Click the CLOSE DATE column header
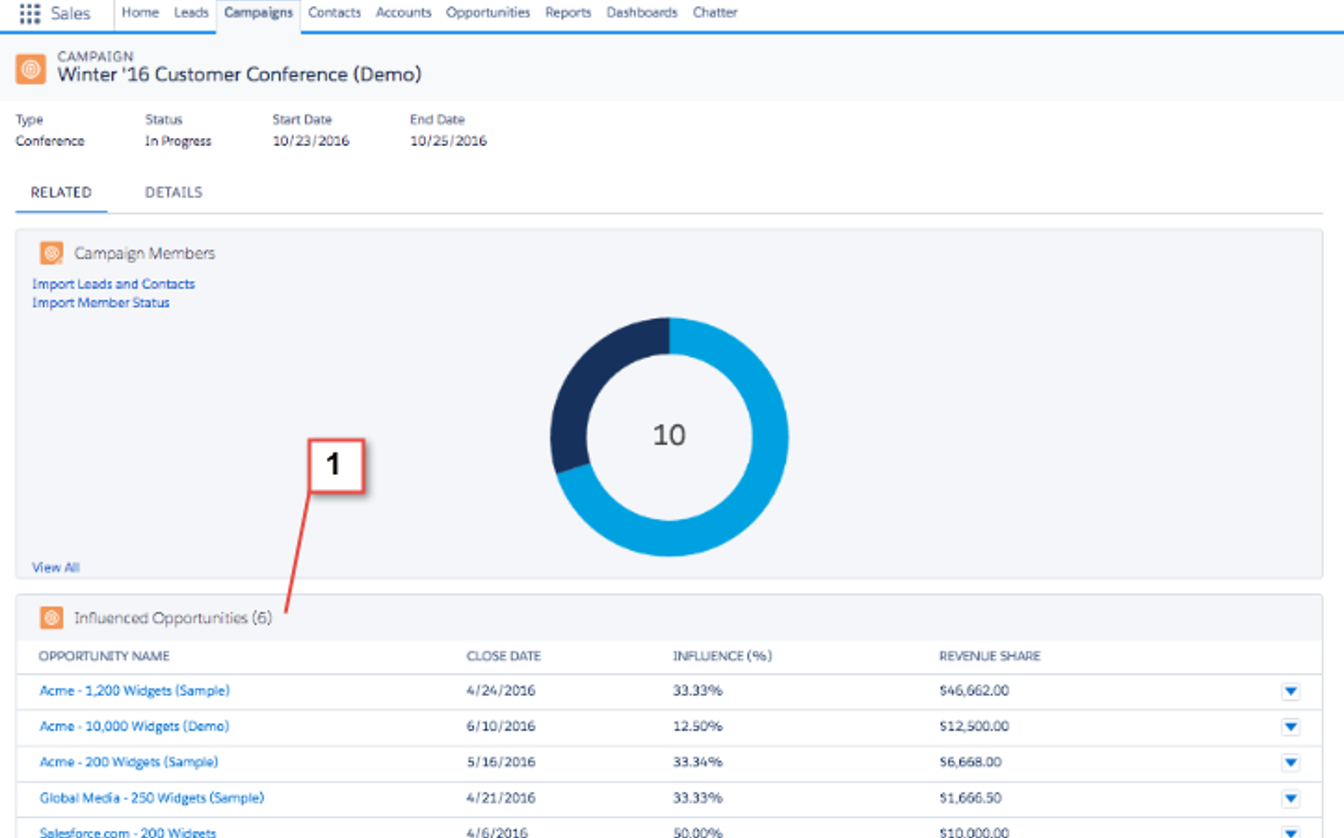The image size is (1344, 838). [x=503, y=656]
